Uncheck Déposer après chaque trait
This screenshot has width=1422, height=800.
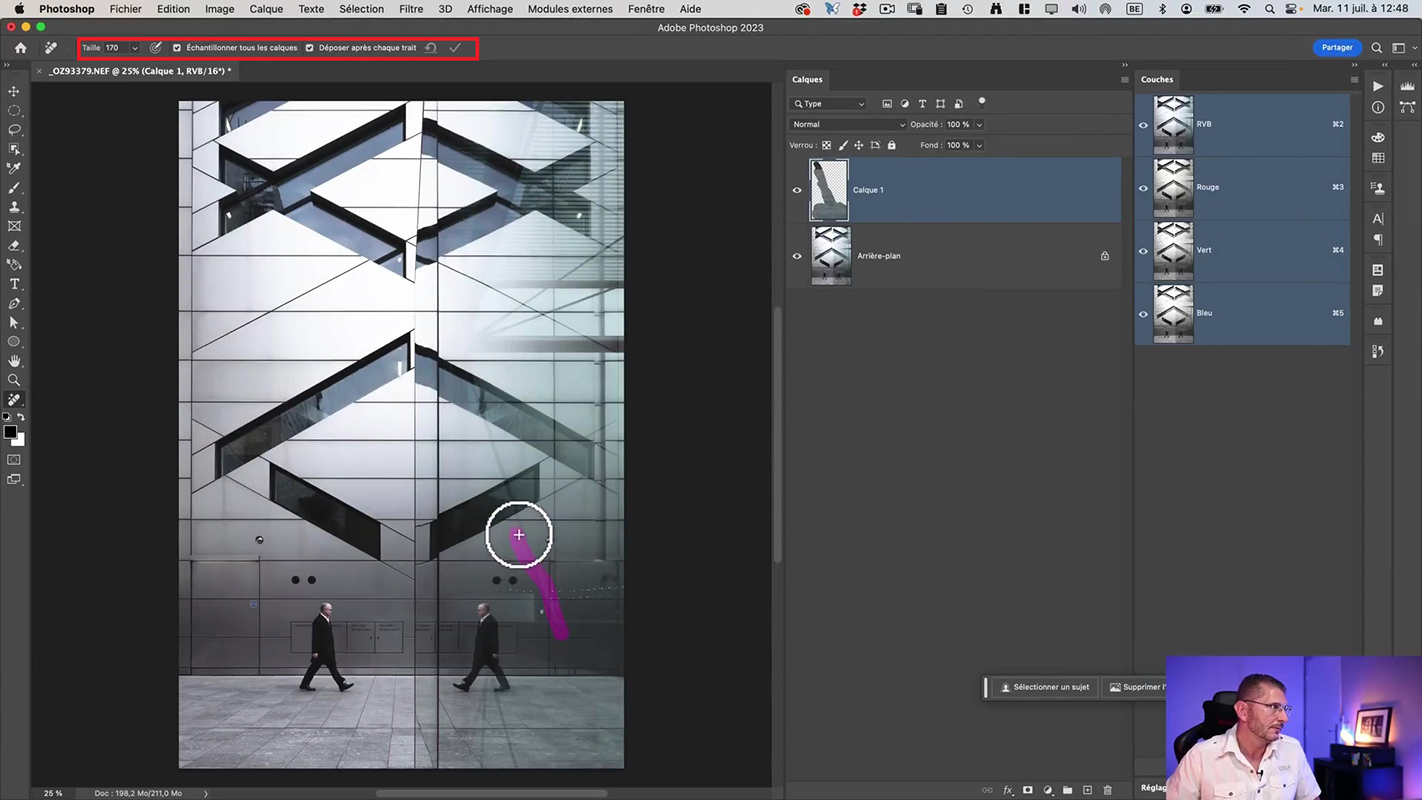(x=309, y=48)
